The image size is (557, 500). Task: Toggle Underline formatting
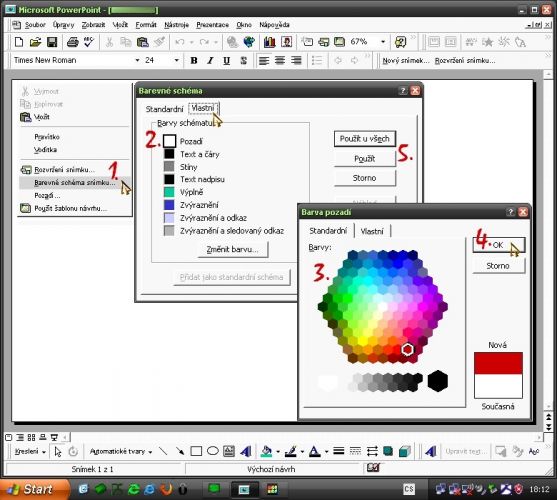(226, 60)
